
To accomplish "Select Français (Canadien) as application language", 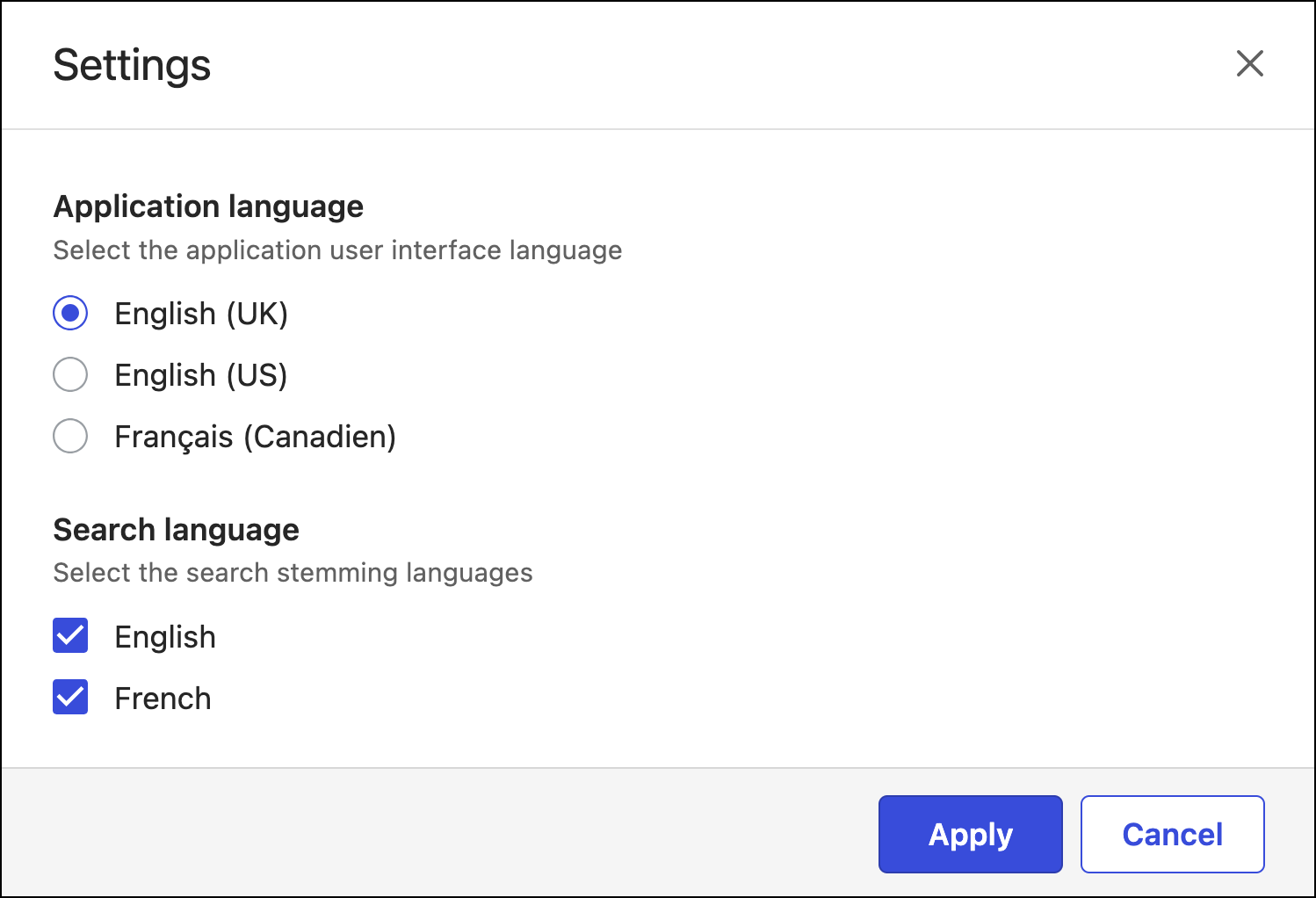I will (x=70, y=436).
